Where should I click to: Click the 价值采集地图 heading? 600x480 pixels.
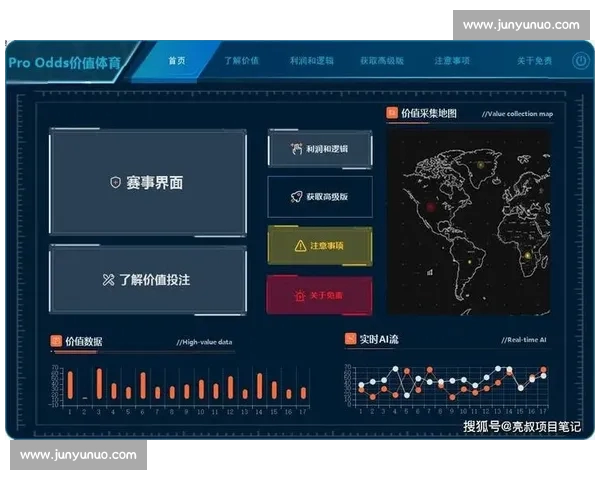click(429, 113)
